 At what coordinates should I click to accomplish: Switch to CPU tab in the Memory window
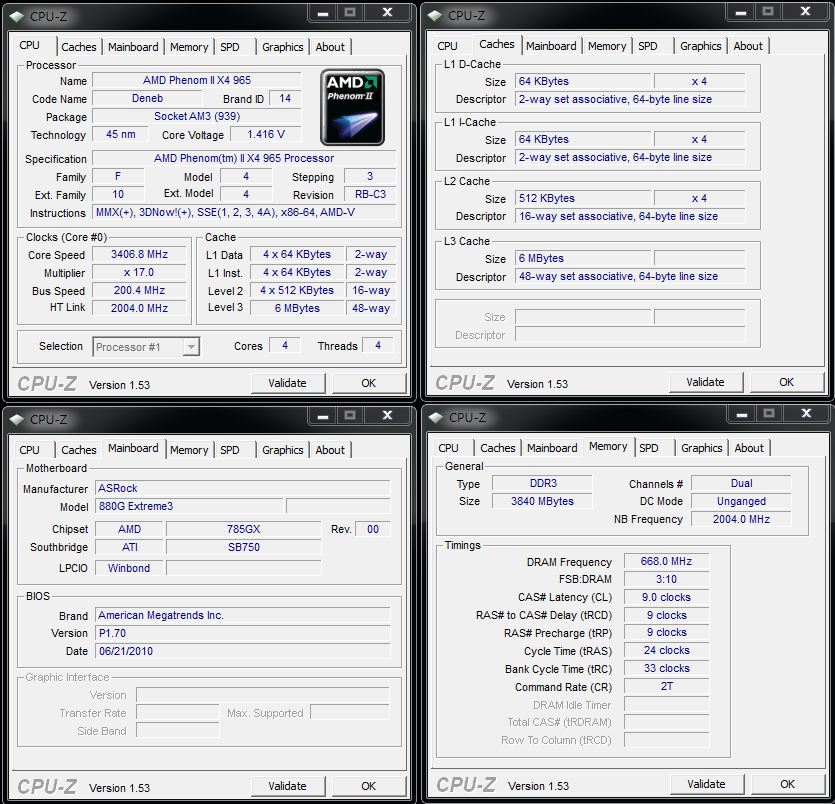tap(448, 448)
